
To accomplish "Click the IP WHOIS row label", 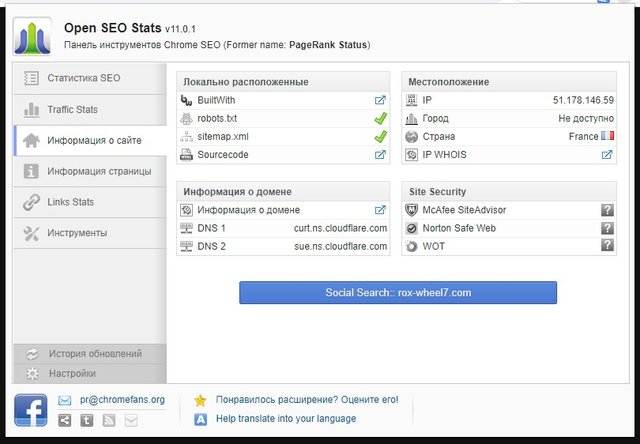I will click(444, 155).
